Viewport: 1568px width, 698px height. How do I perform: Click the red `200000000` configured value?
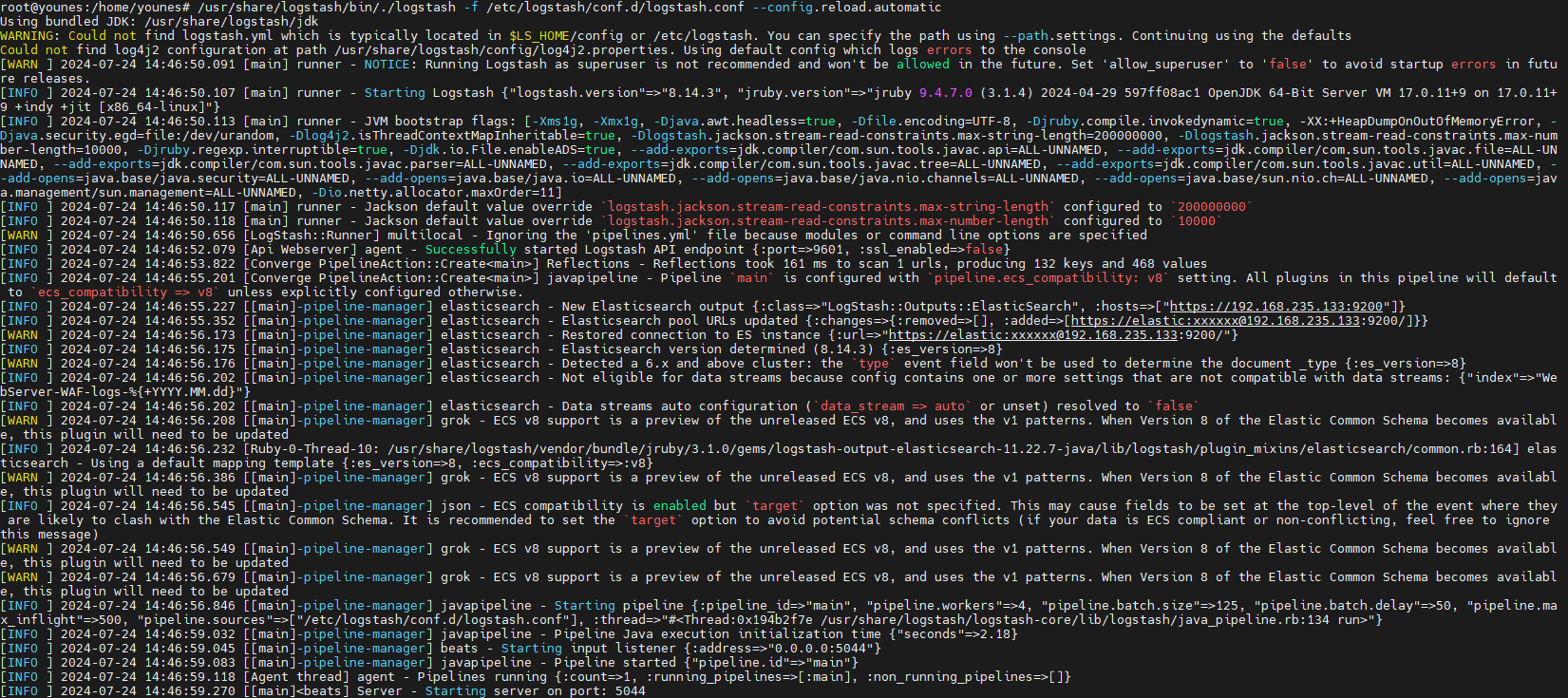pyautogui.click(x=1212, y=207)
